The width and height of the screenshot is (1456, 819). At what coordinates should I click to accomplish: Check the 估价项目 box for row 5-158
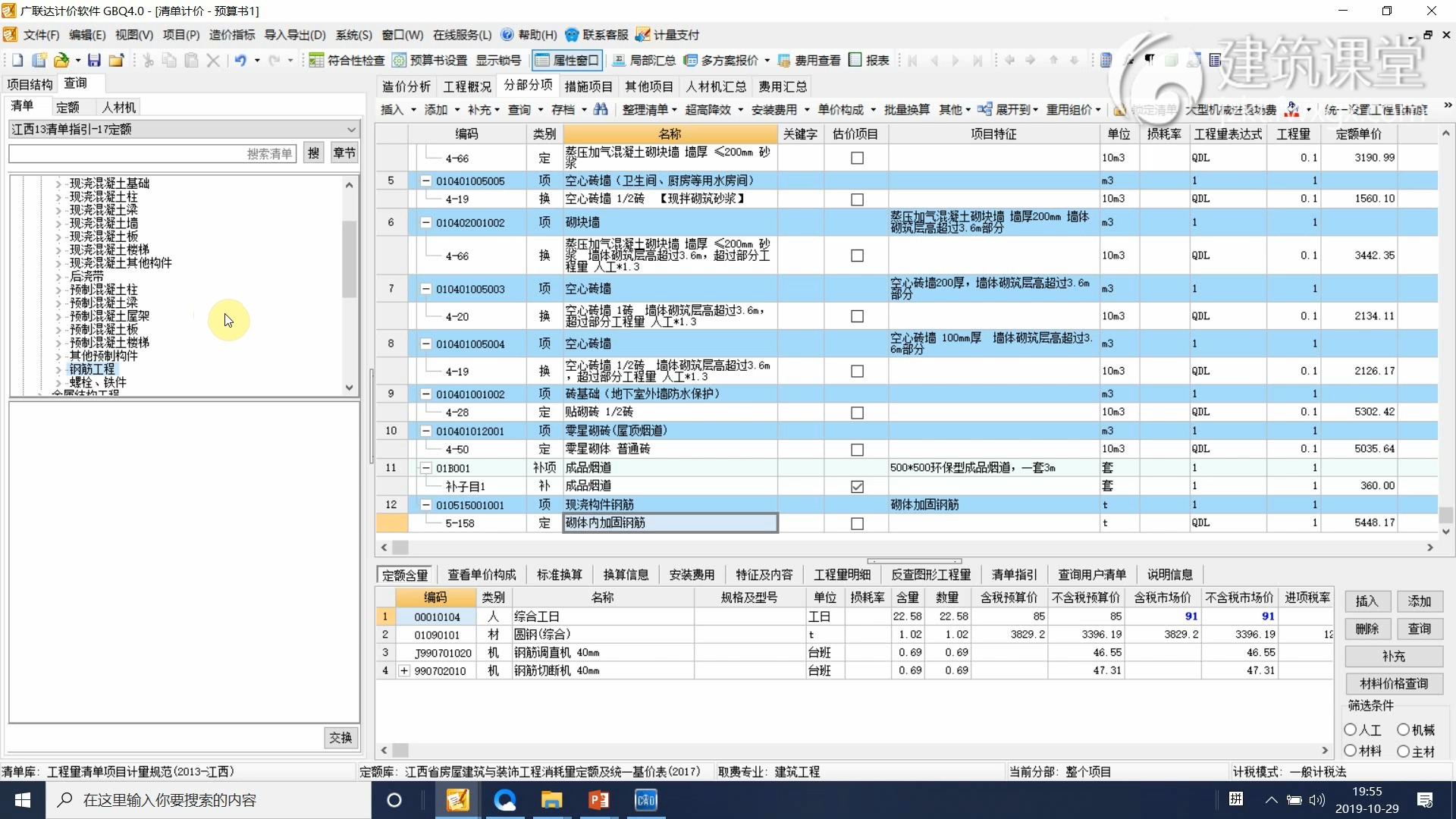[857, 524]
